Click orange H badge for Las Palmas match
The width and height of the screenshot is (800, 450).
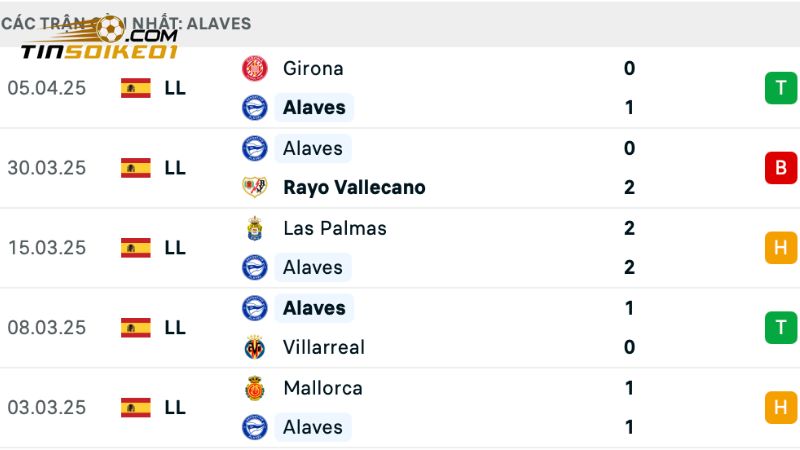pos(781,248)
